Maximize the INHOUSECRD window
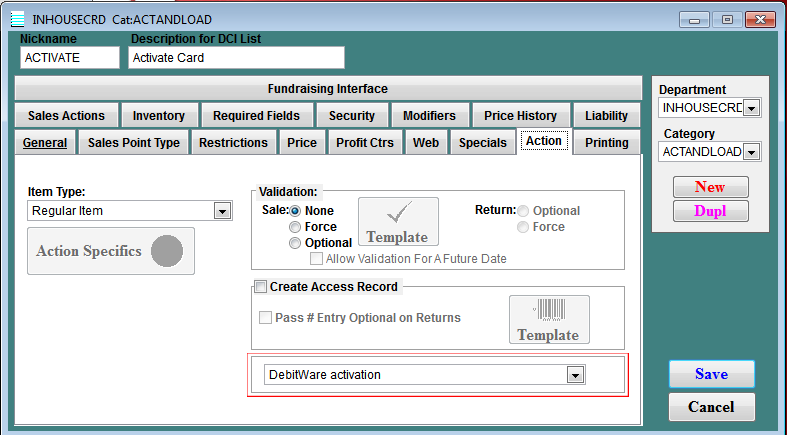Screen dimensions: 787x435 pos(727,20)
